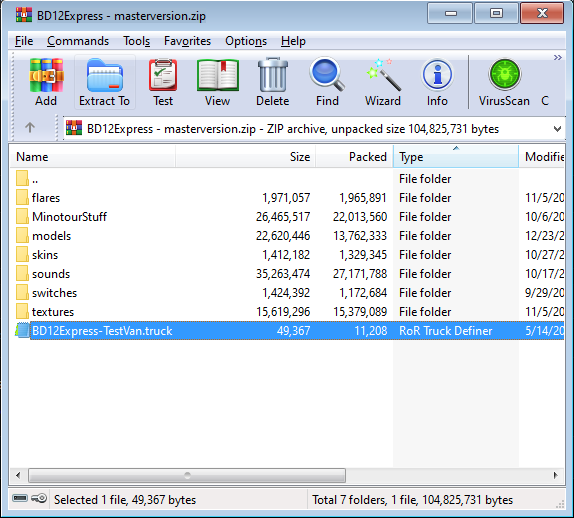Click the password key icon in status bar
The width and height of the screenshot is (574, 518).
[x=39, y=499]
